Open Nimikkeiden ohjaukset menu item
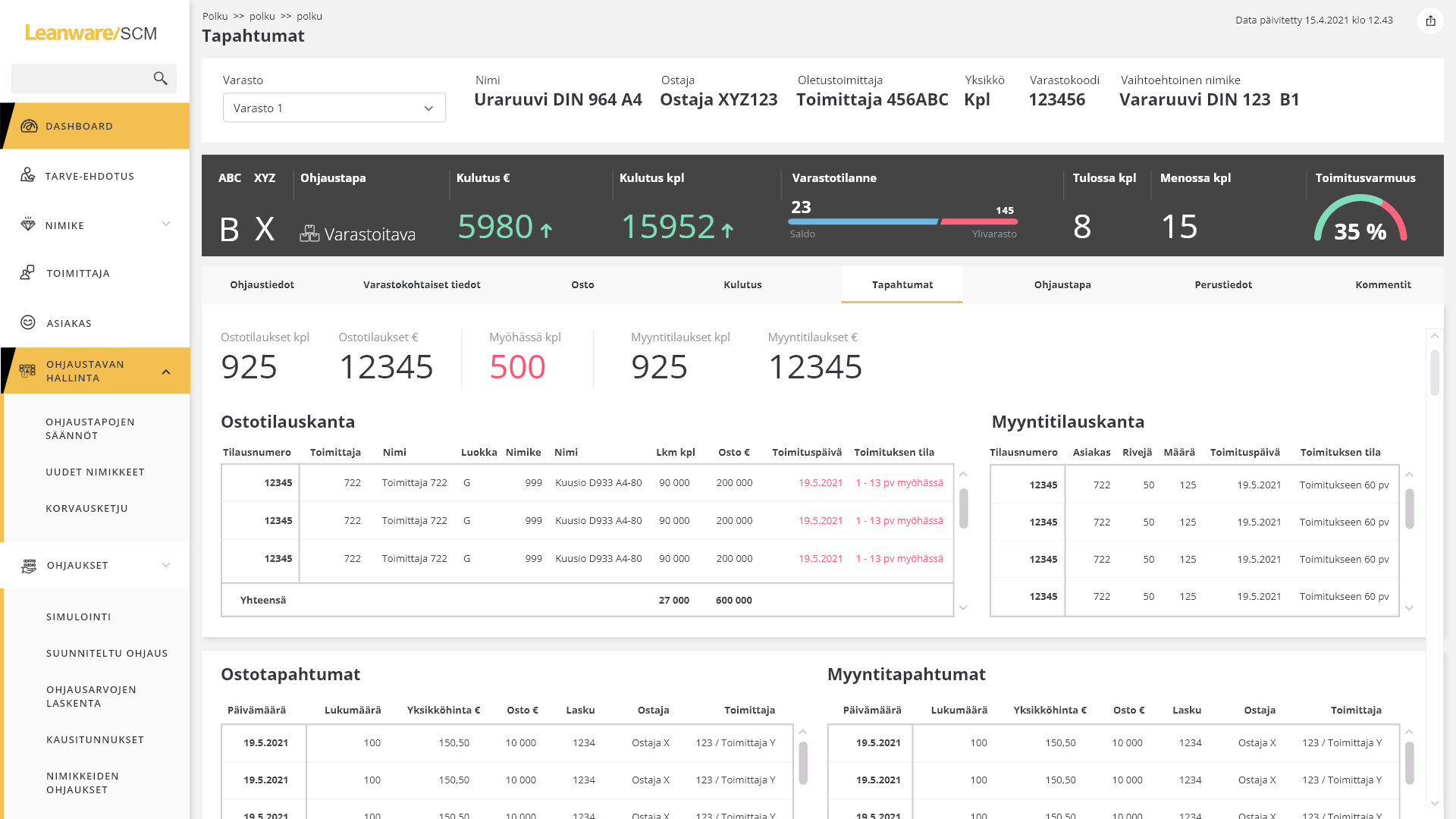 coord(83,783)
